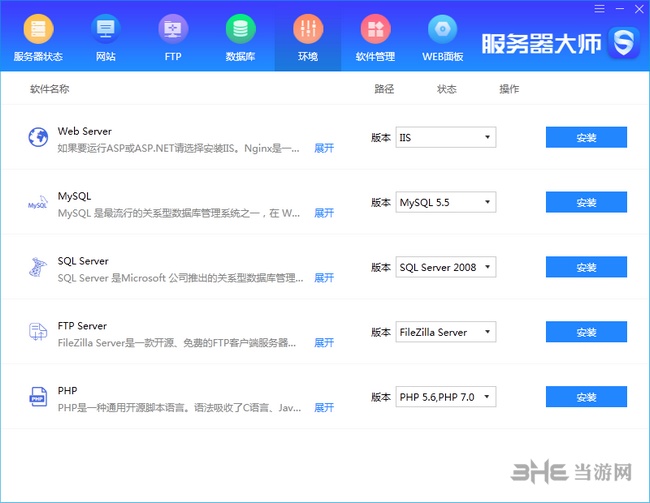Open the FileZilla Server version dropdown

(x=446, y=332)
